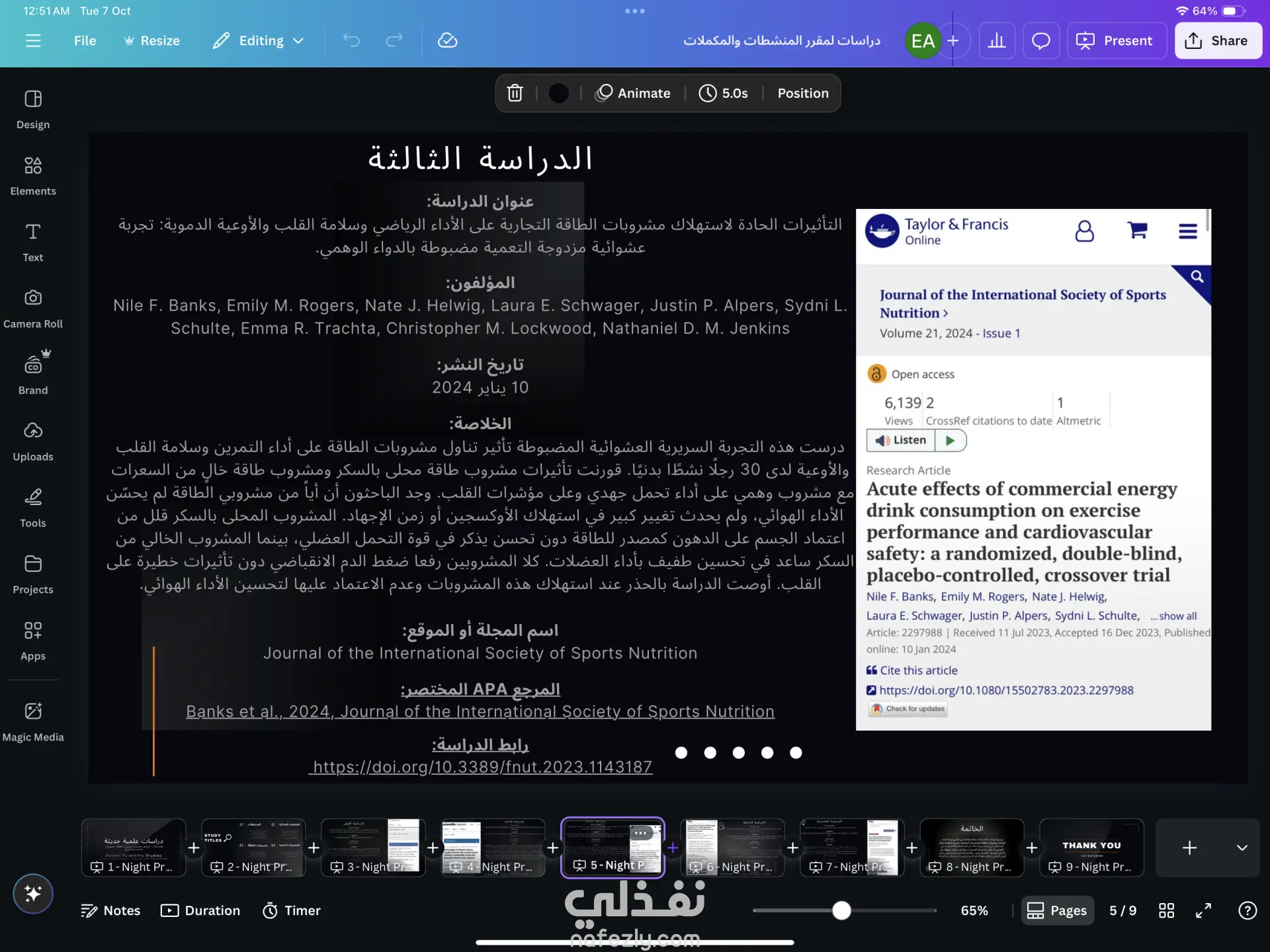Toggle fullscreen mode
The image size is (1270, 952).
click(1203, 910)
